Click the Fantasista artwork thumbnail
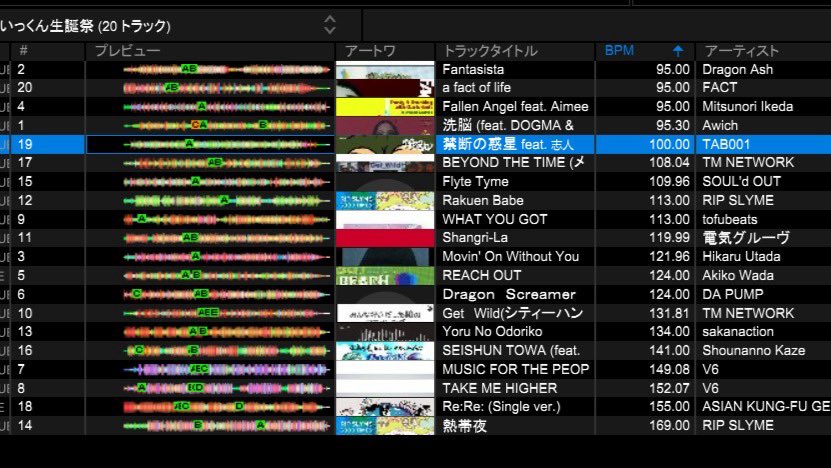This screenshot has width=831, height=468. click(x=385, y=69)
